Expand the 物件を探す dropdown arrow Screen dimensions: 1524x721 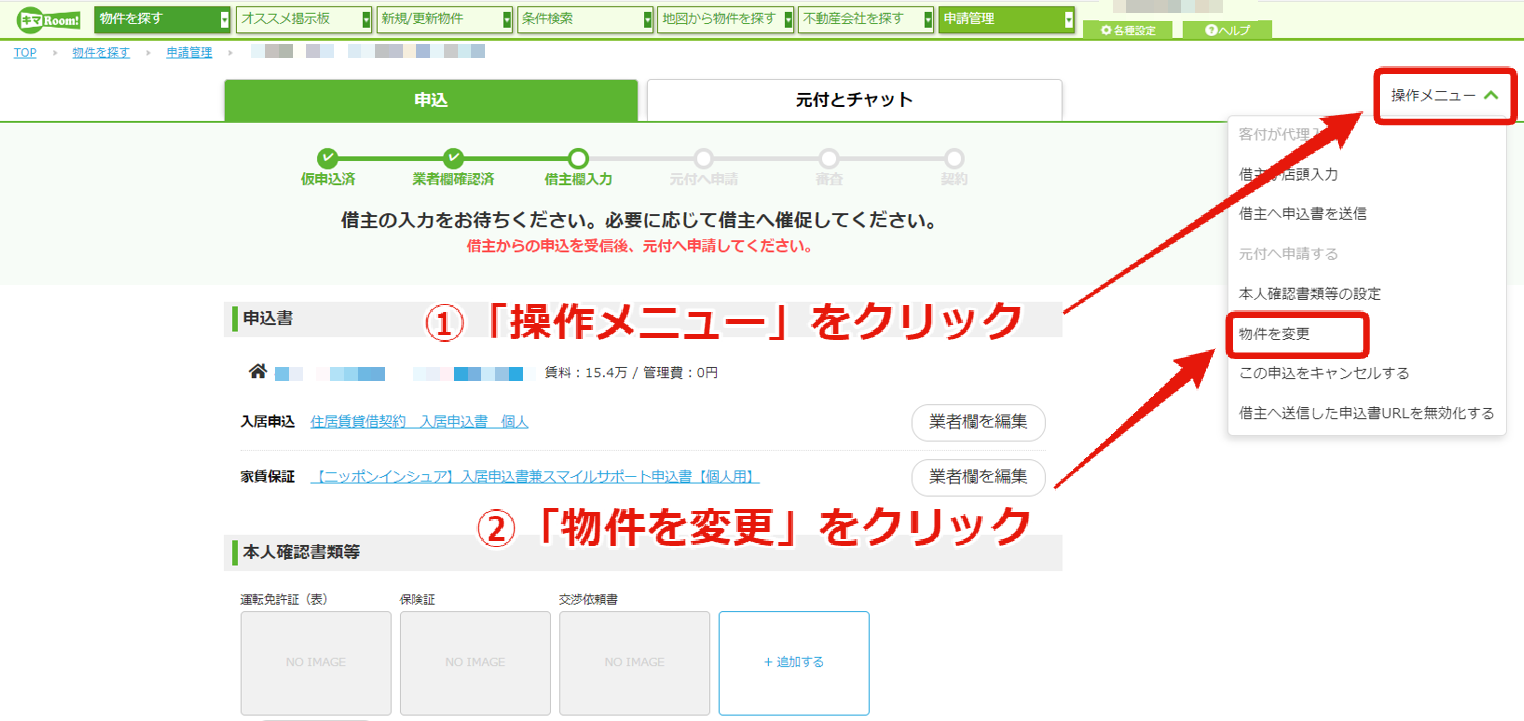(x=225, y=19)
